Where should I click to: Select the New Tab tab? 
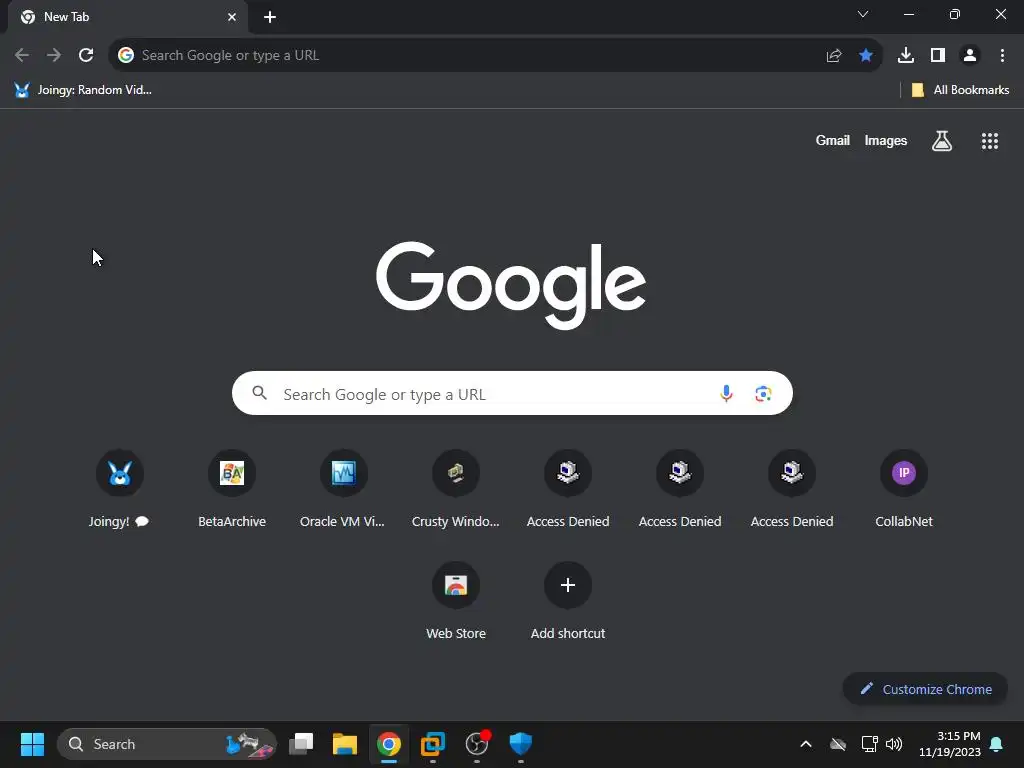[128, 17]
